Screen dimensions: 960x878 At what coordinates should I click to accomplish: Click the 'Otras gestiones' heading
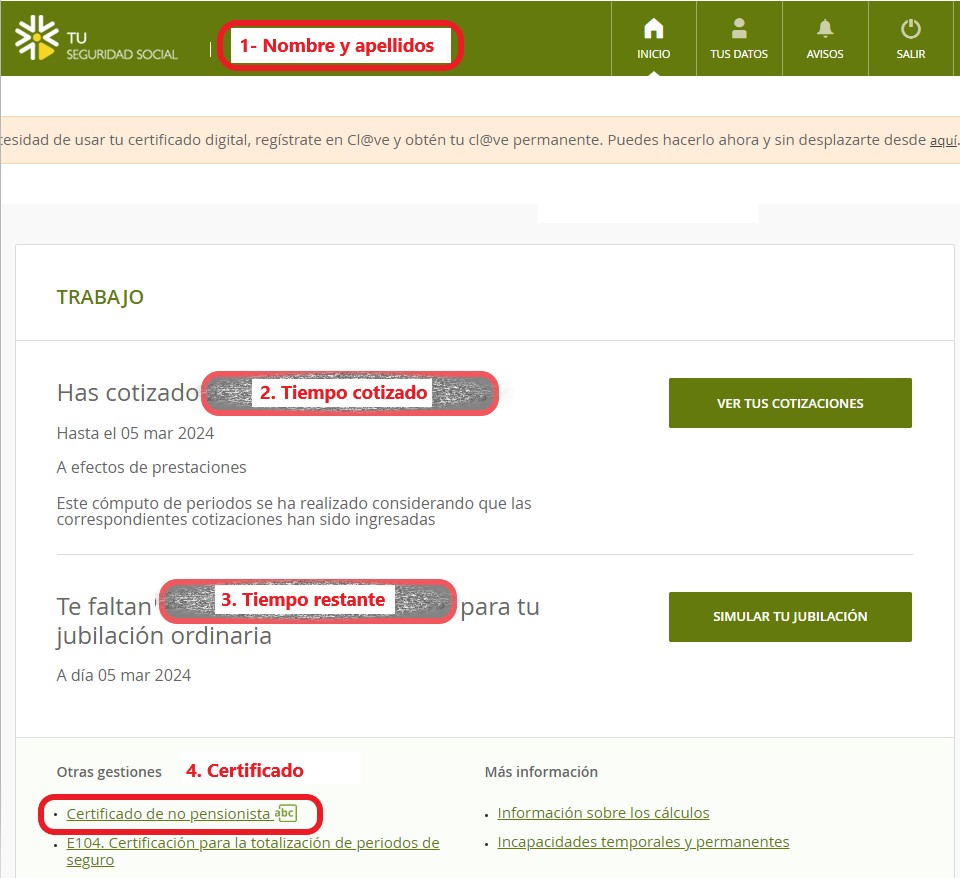coord(109,772)
